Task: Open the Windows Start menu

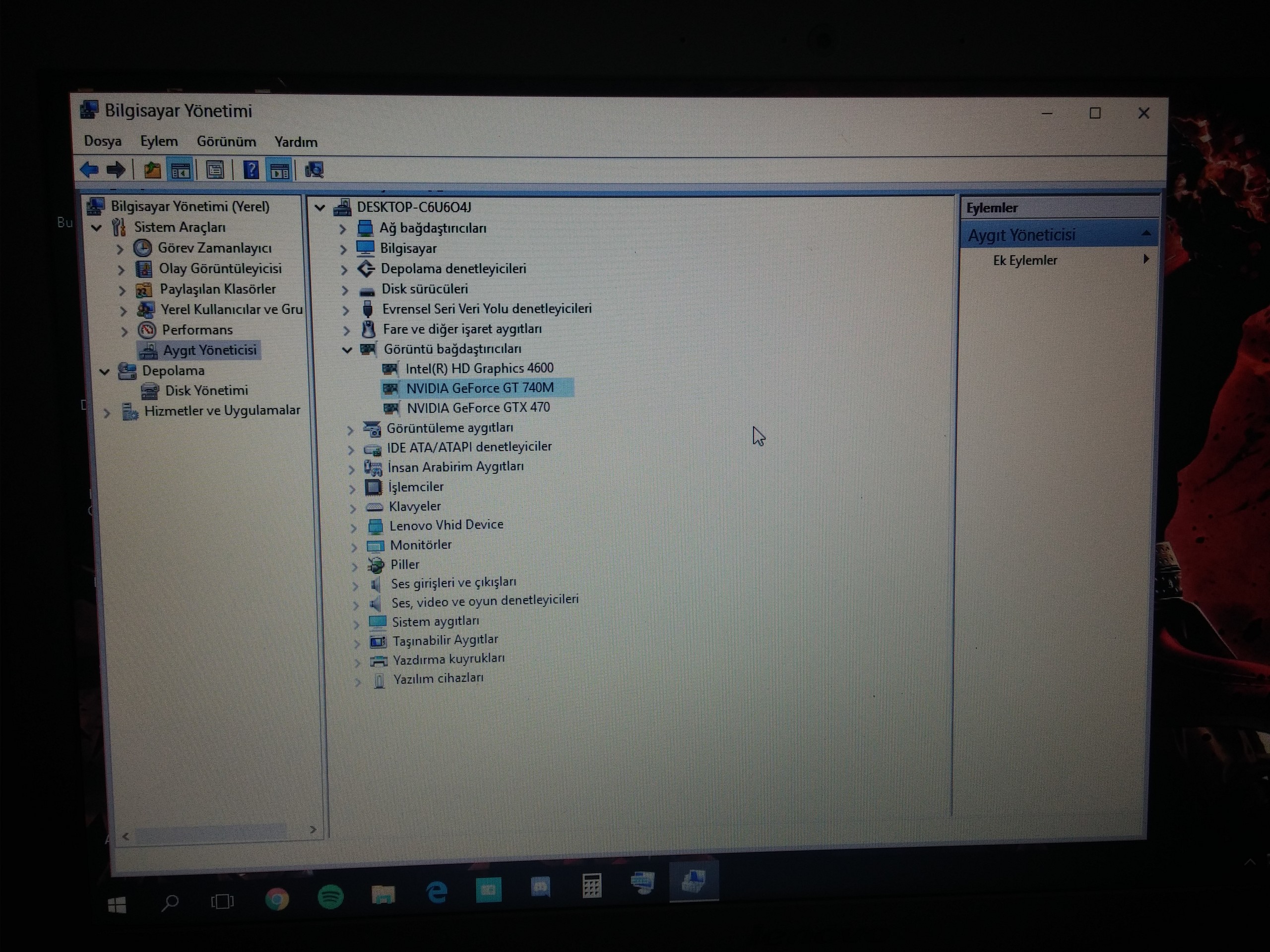Action: click(x=117, y=905)
